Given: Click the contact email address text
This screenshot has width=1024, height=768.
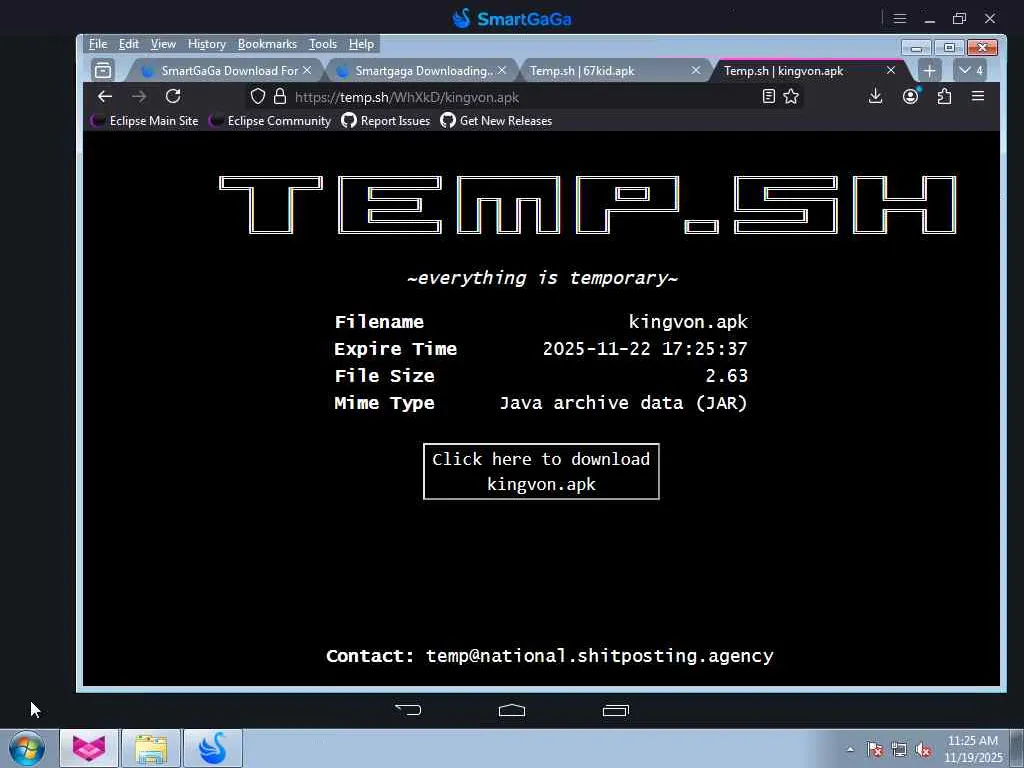Looking at the screenshot, I should (600, 656).
